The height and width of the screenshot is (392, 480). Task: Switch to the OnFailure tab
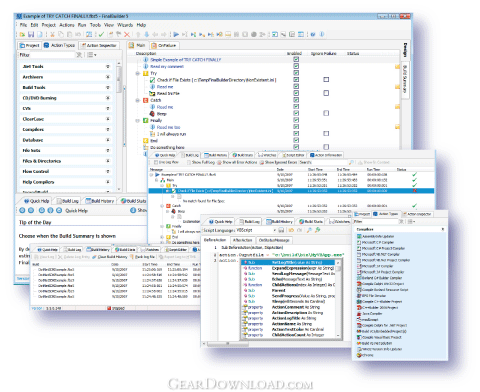[x=164, y=45]
